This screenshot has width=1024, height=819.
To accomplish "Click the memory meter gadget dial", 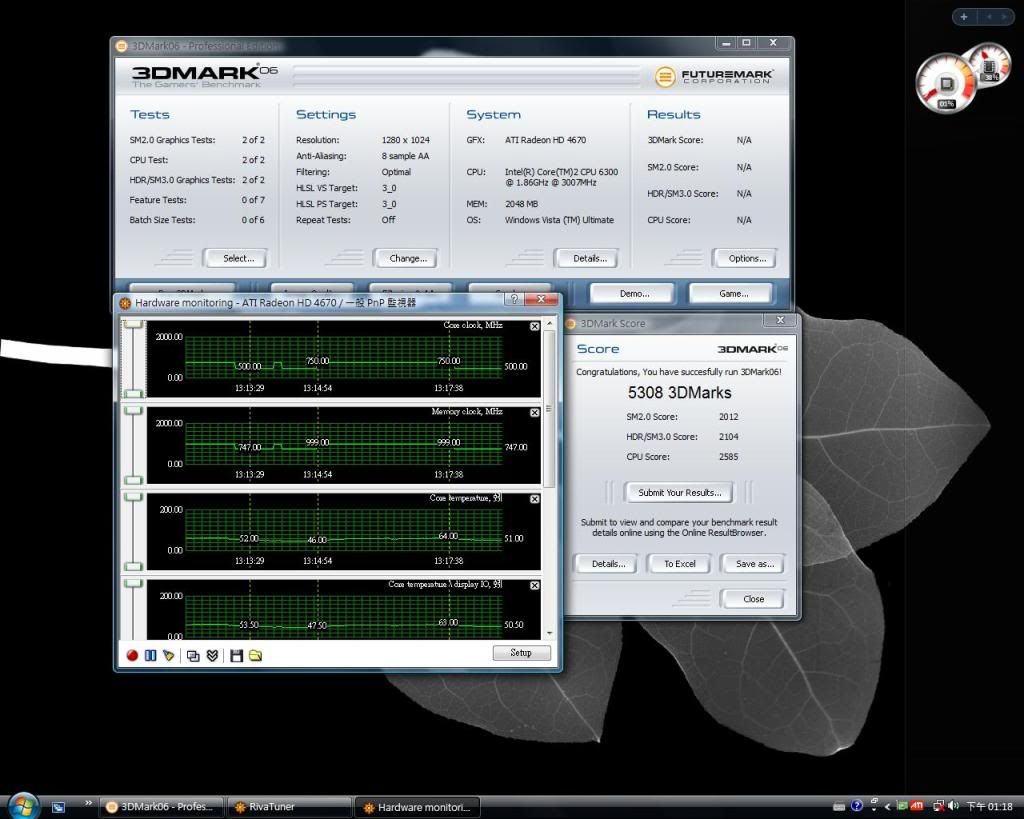I will click(990, 66).
